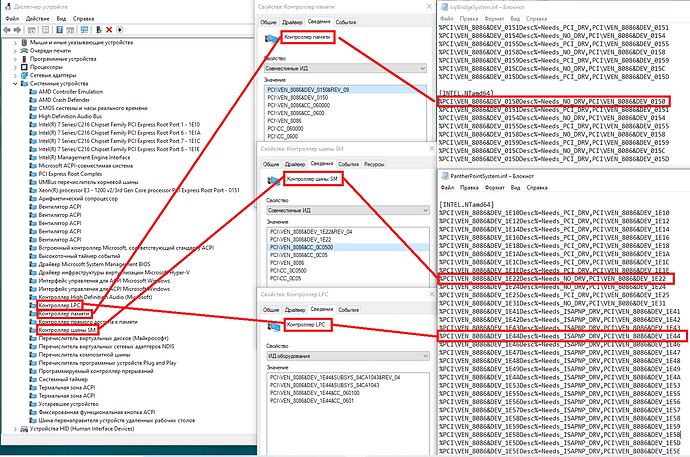Click the device icon in Контроллер шины SM properties
Viewport: 690px width, 457px height.
[x=274, y=180]
